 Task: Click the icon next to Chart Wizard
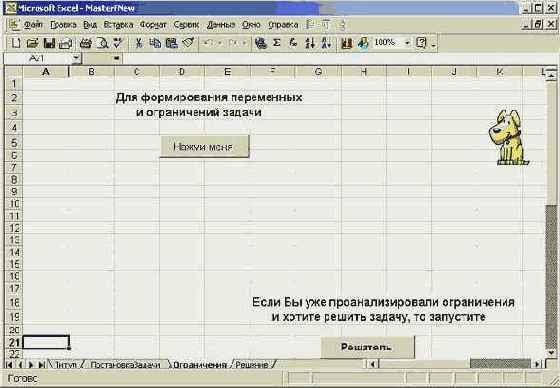(363, 44)
